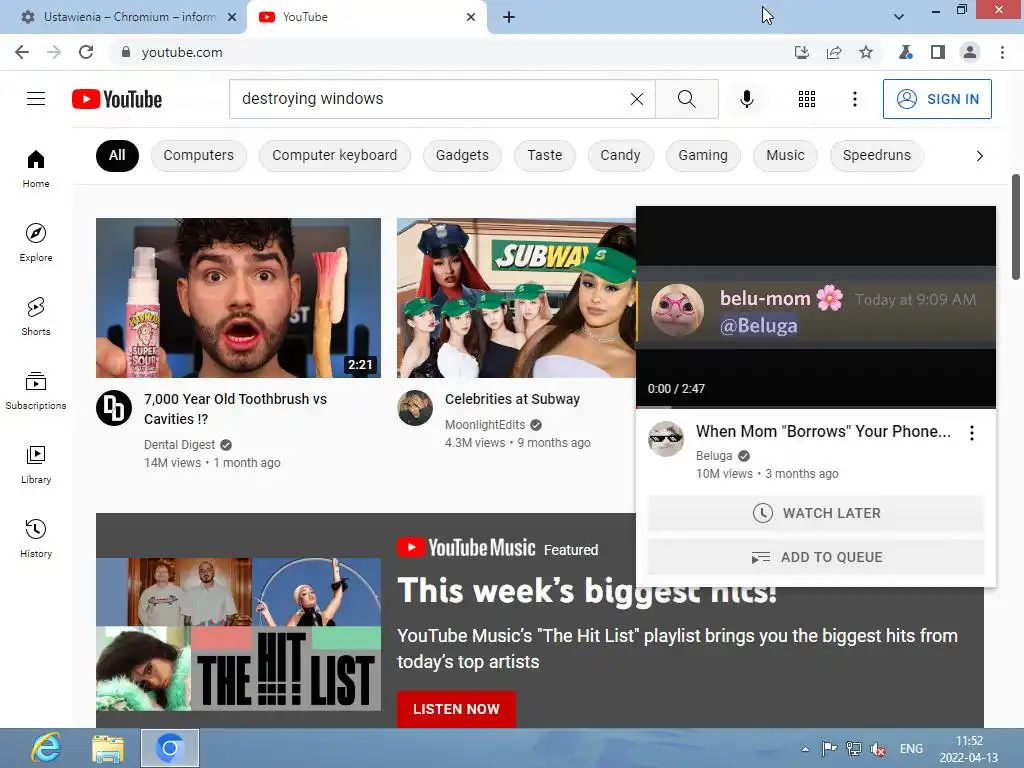1024x768 pixels.
Task: Open Subscriptions in the sidebar
Action: 36,390
